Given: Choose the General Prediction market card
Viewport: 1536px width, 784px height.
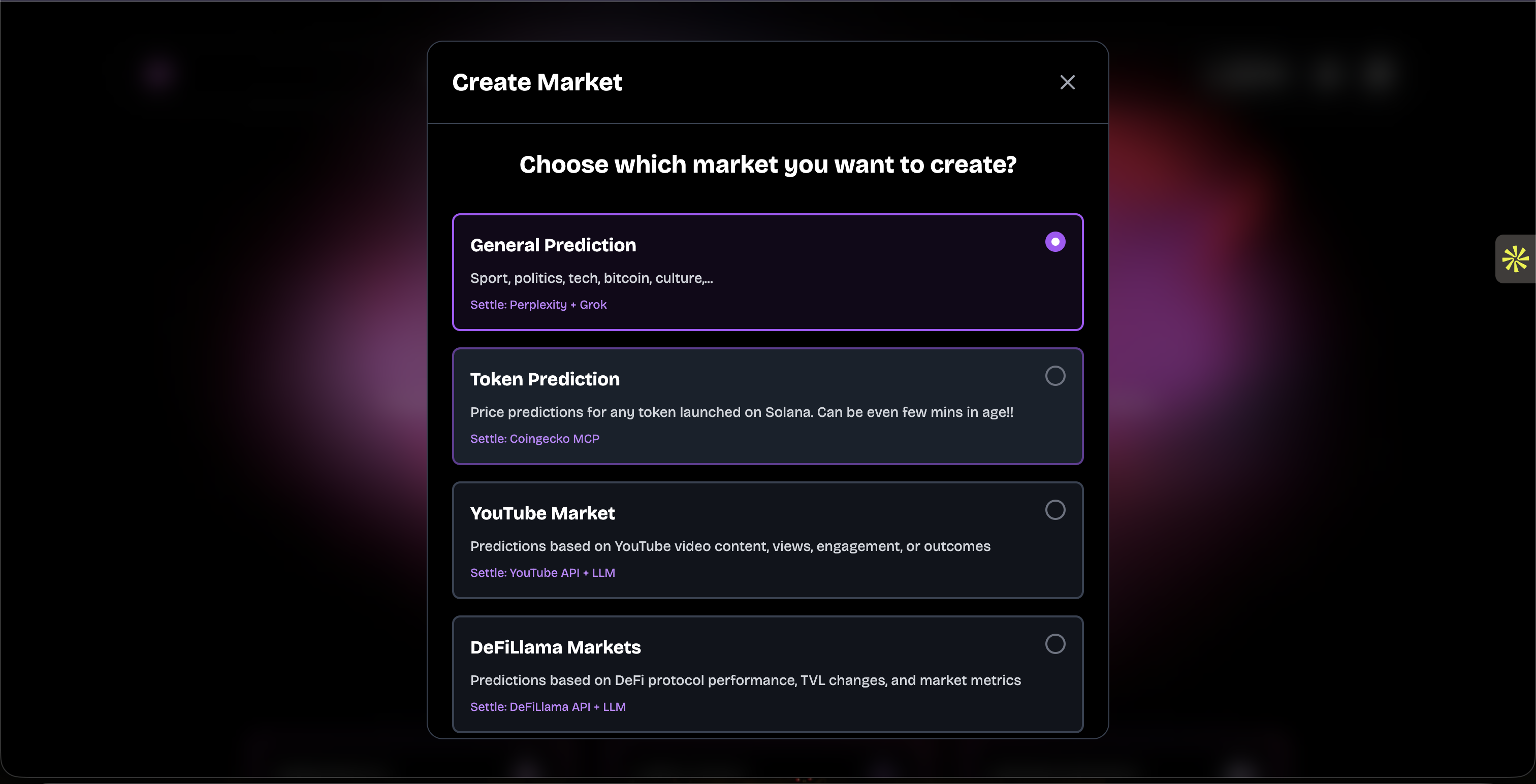Looking at the screenshot, I should point(767,271).
